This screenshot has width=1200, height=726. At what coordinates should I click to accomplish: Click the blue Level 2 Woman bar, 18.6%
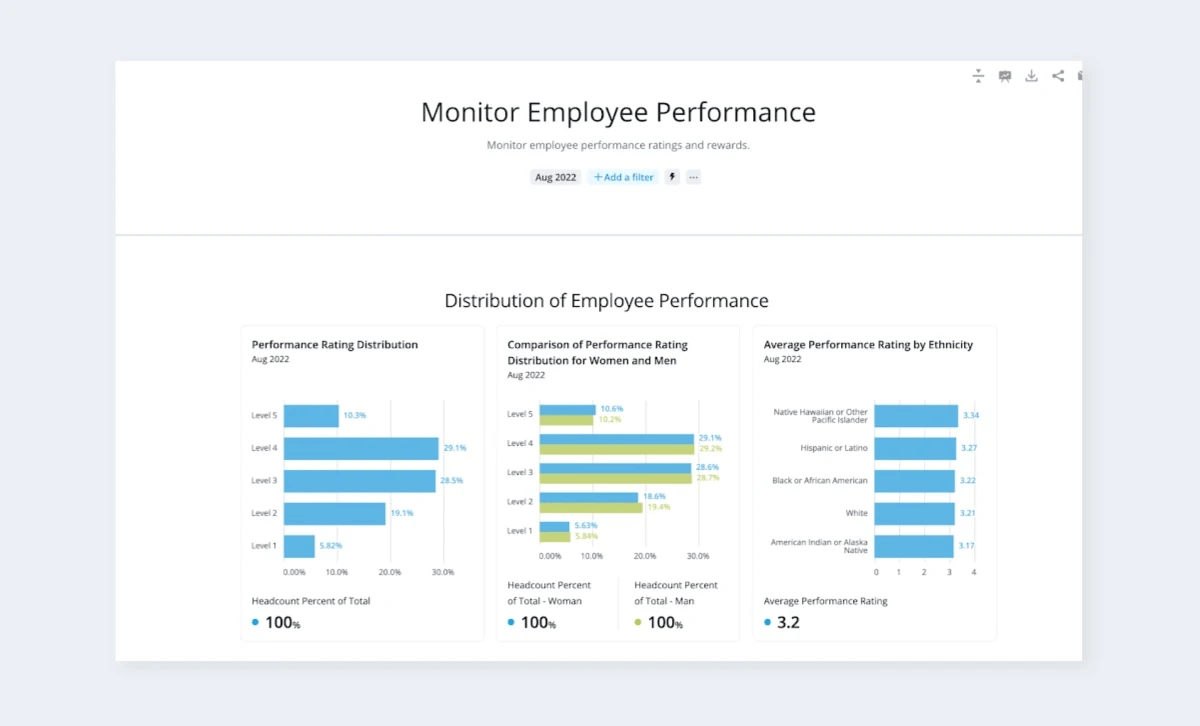pos(589,497)
